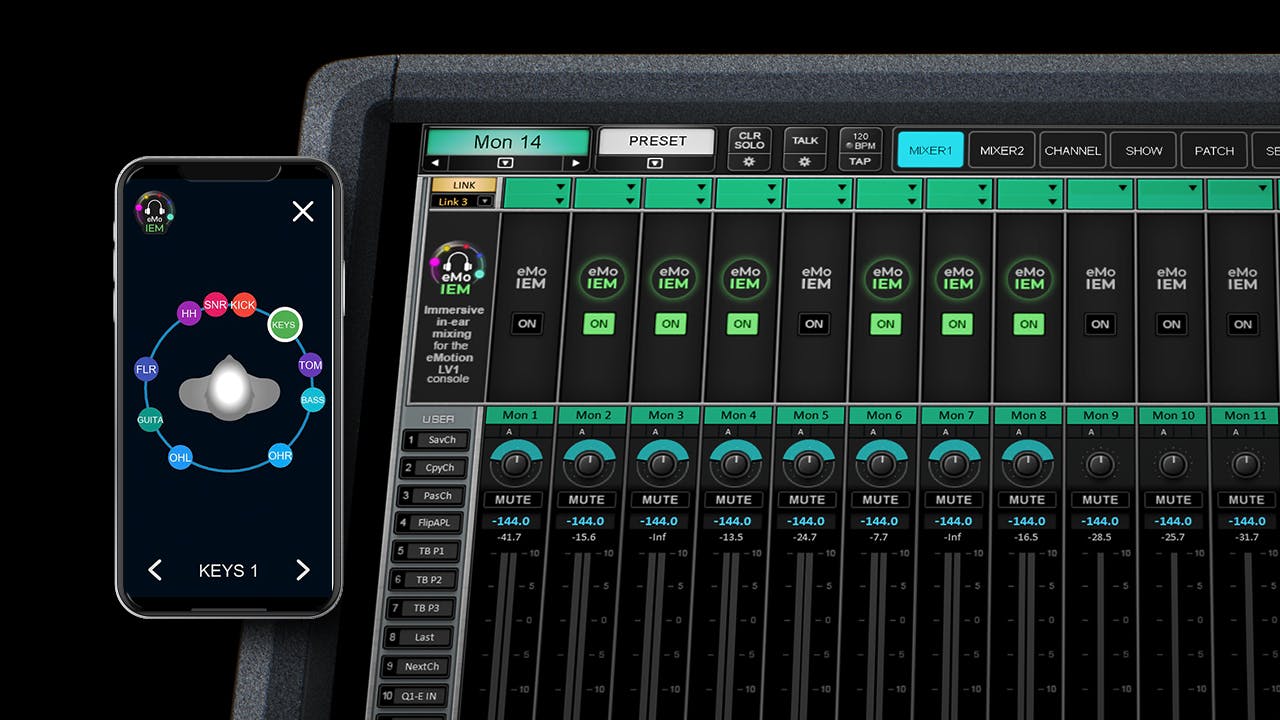This screenshot has width=1280, height=720.
Task: Select the FLR node on the phone circle
Action: (146, 369)
